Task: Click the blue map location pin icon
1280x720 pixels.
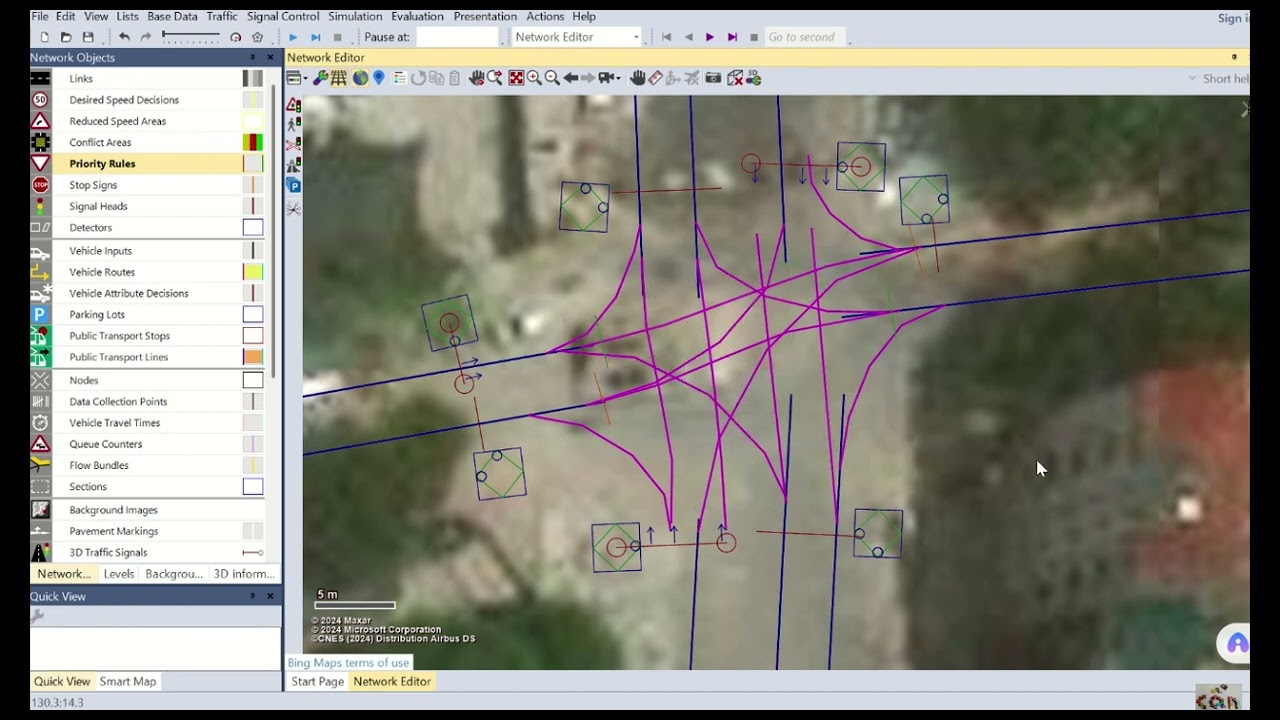Action: 379,78
